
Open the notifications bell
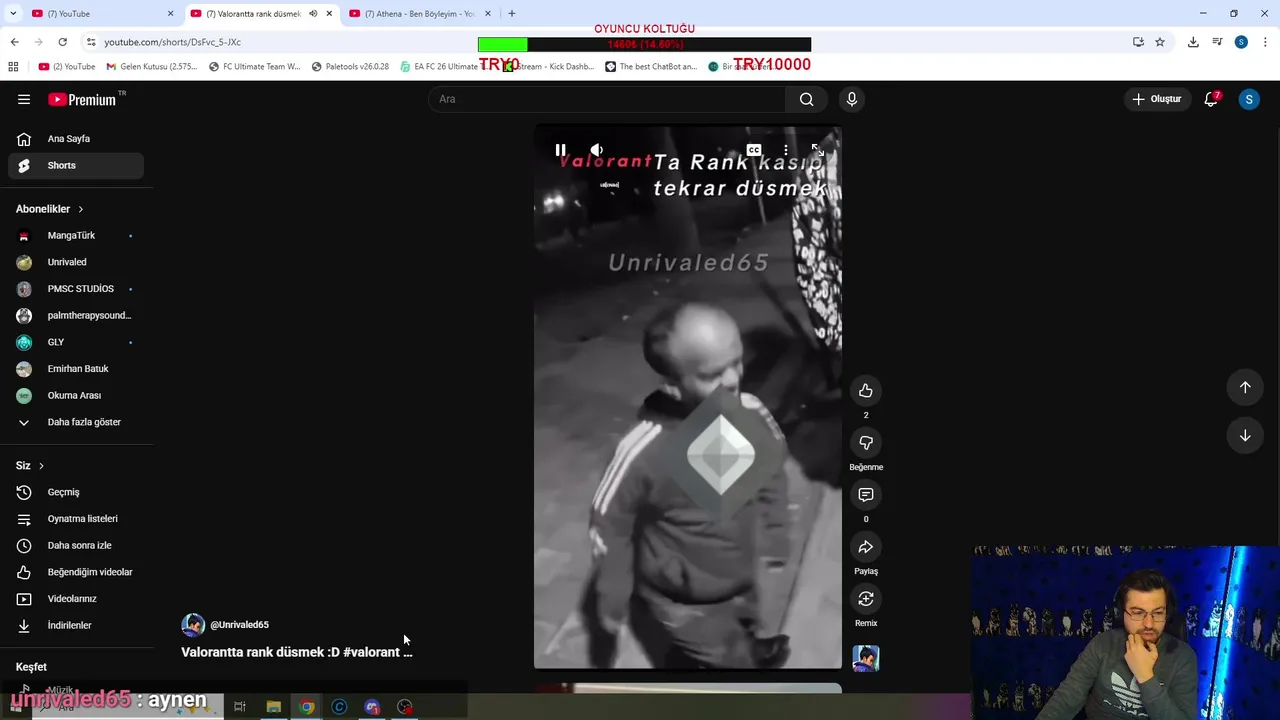[1211, 99]
